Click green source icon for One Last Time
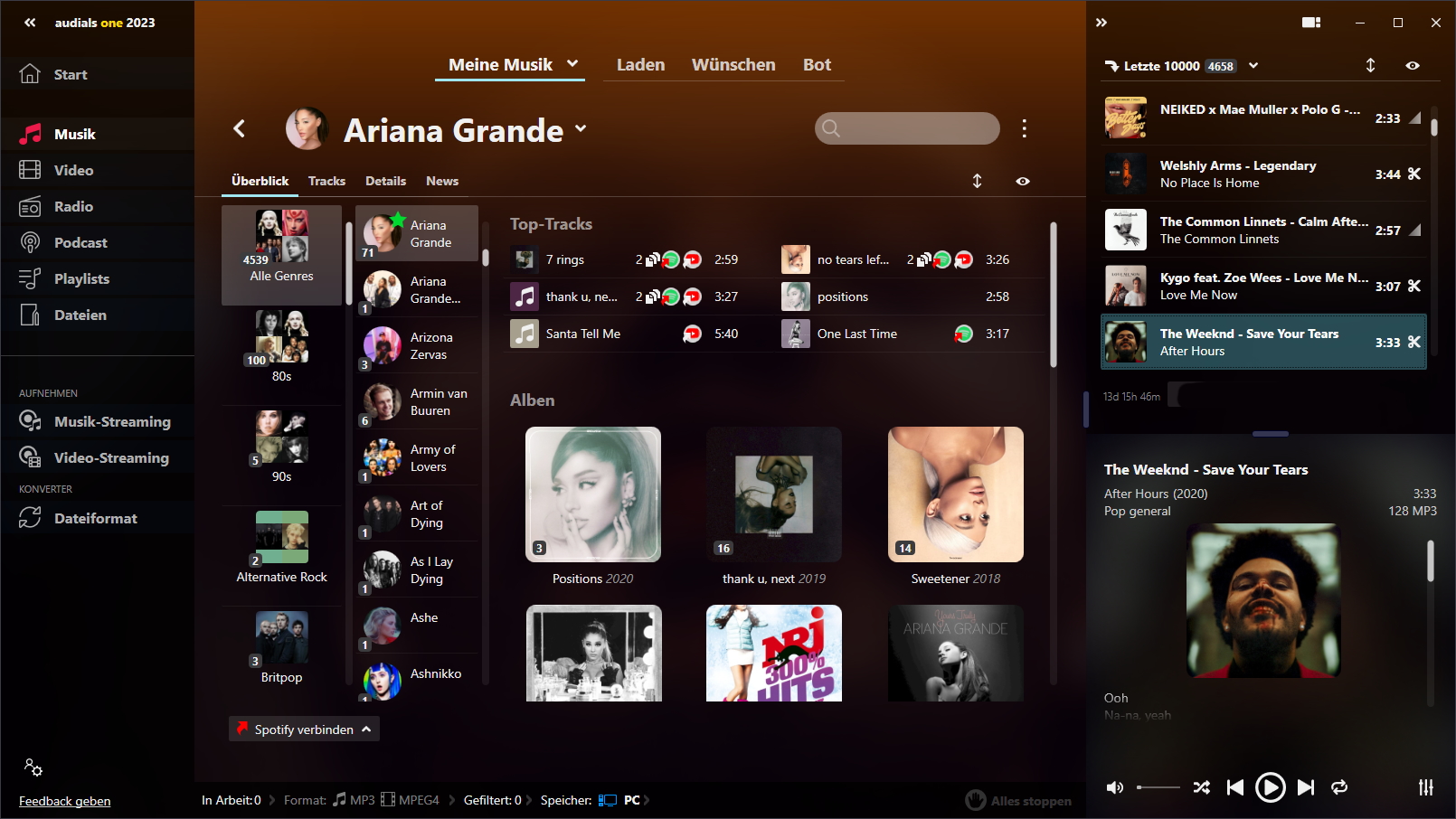1456x819 pixels. (963, 334)
